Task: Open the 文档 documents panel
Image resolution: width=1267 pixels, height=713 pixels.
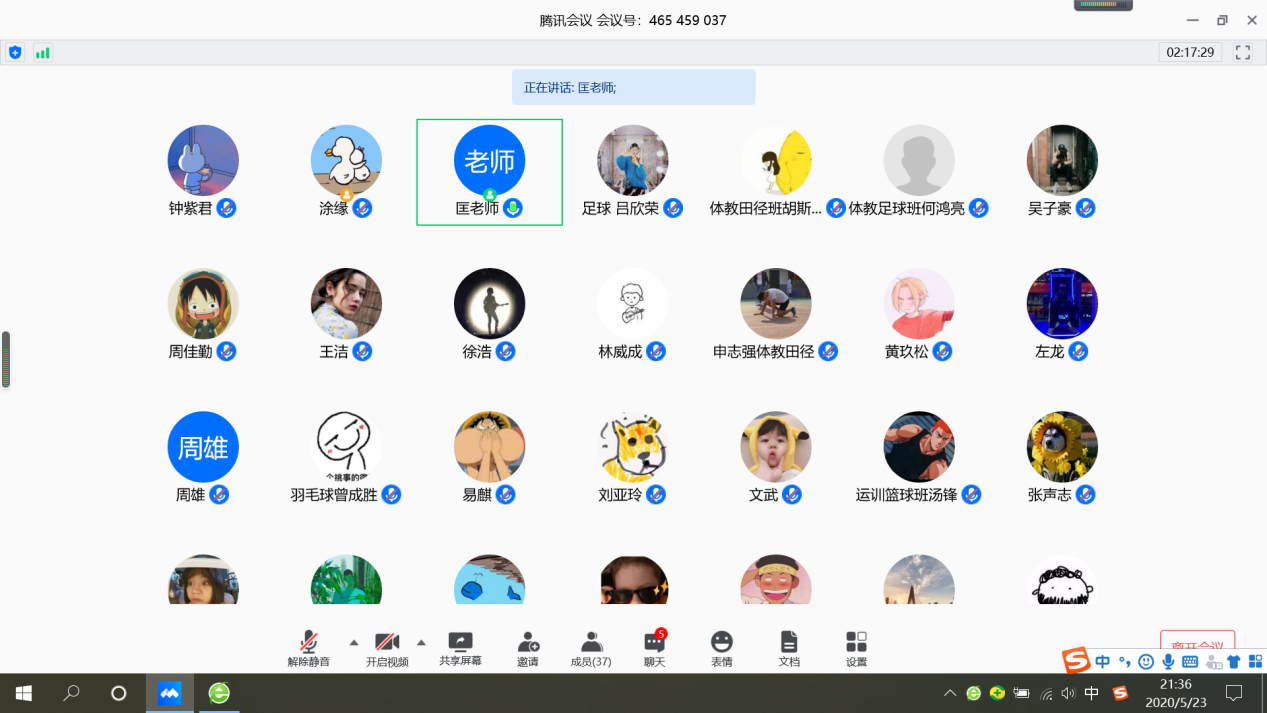Action: pyautogui.click(x=789, y=642)
